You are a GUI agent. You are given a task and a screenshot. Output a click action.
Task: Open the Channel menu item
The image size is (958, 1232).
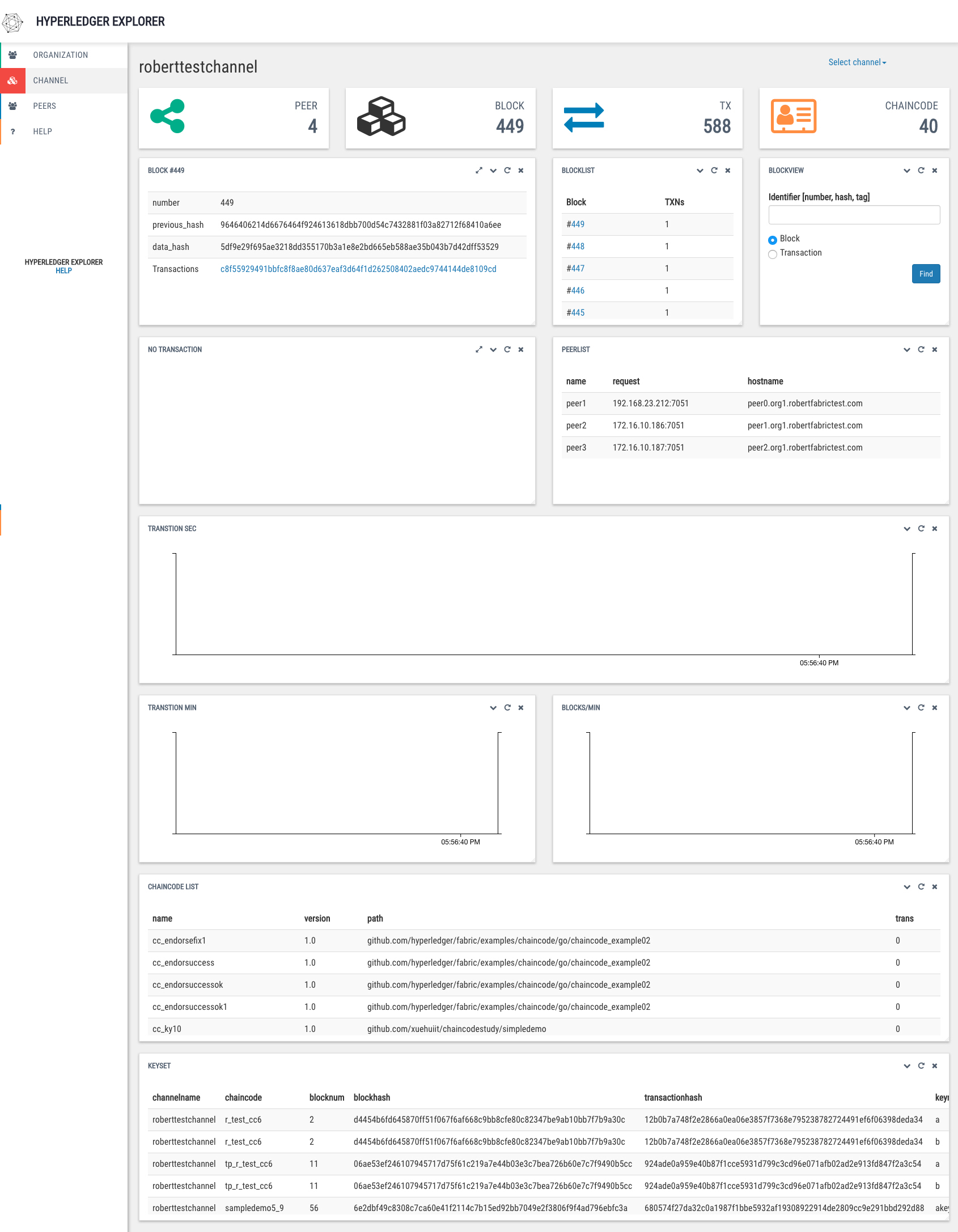click(x=64, y=80)
